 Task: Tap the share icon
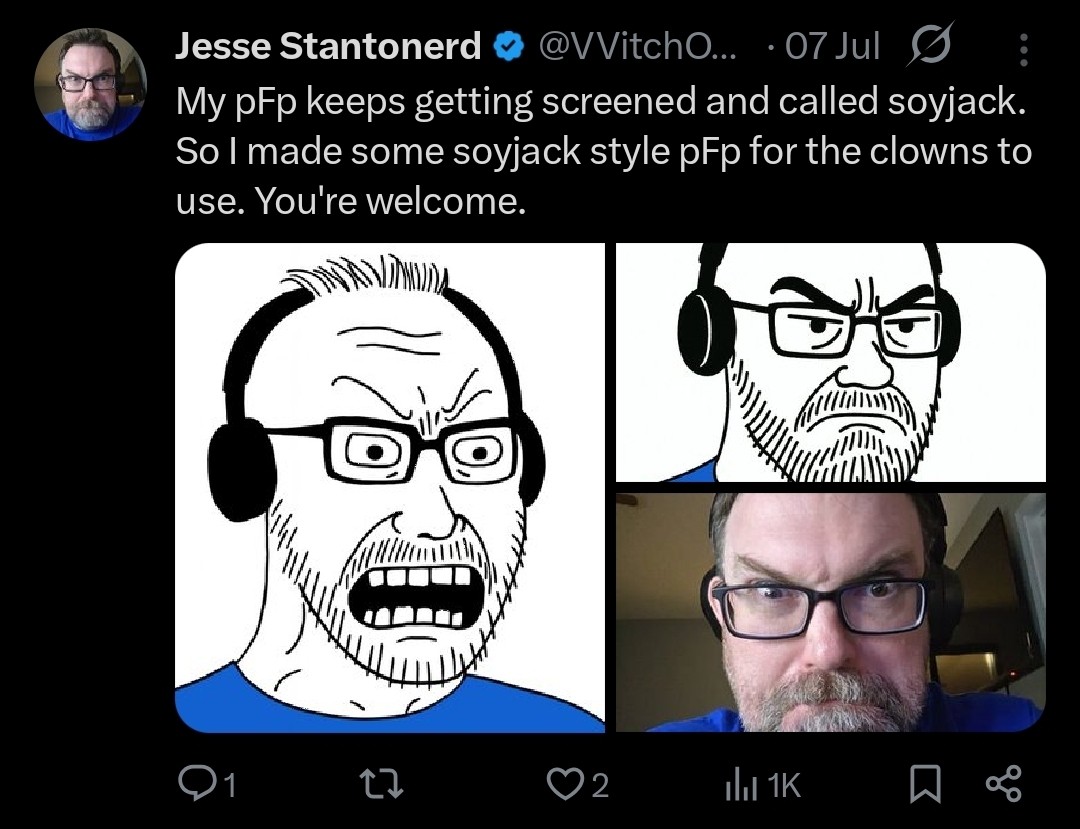1005,785
